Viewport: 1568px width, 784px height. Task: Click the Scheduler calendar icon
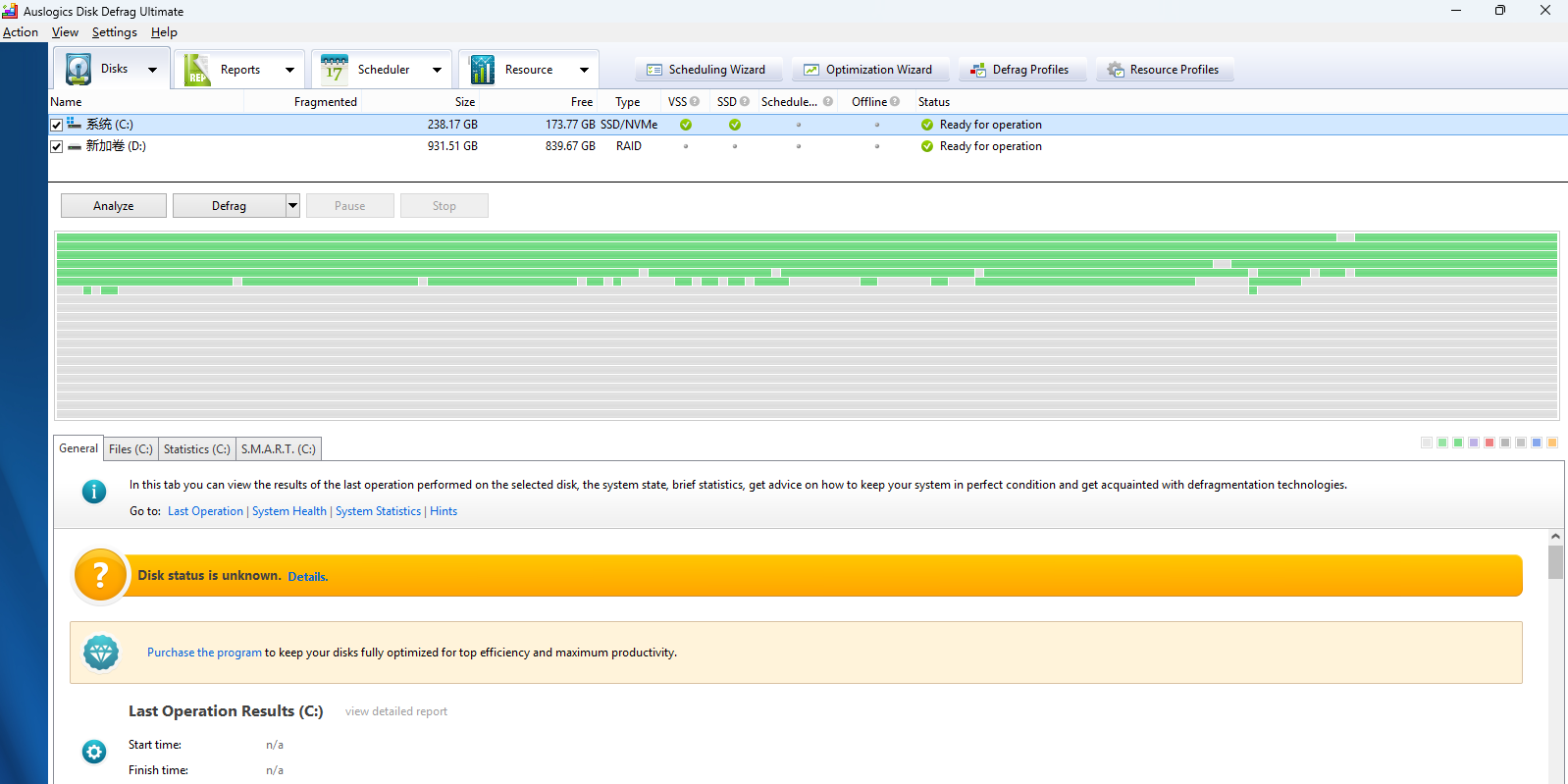tap(335, 70)
